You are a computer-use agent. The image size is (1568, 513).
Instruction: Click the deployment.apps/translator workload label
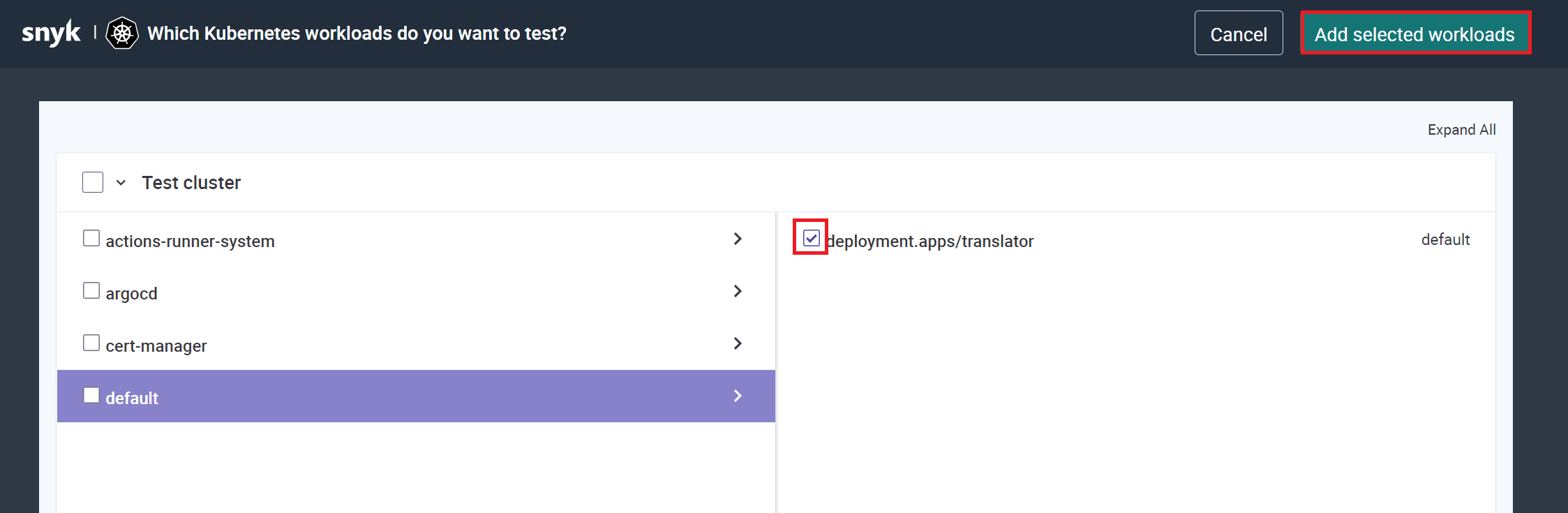click(930, 241)
